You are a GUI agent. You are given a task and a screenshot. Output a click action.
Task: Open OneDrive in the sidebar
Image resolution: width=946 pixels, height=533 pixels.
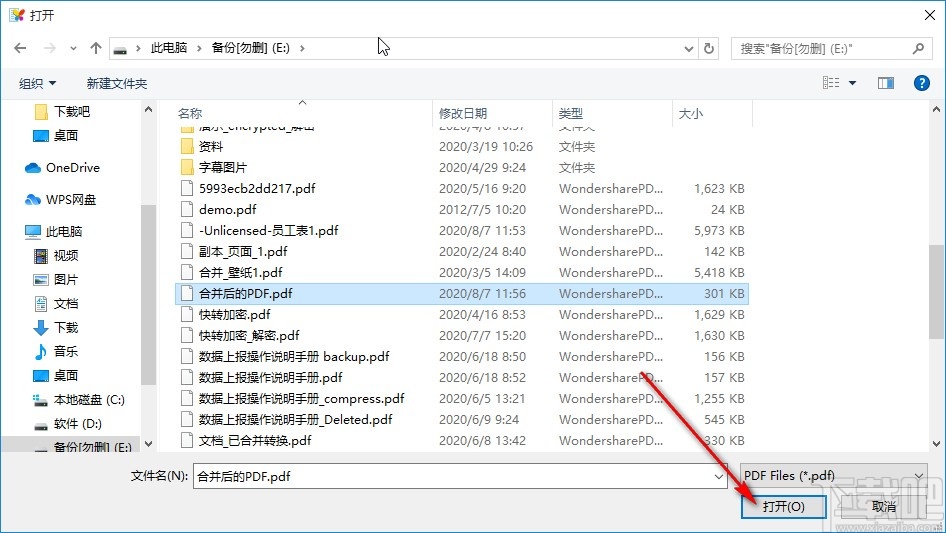[62, 168]
